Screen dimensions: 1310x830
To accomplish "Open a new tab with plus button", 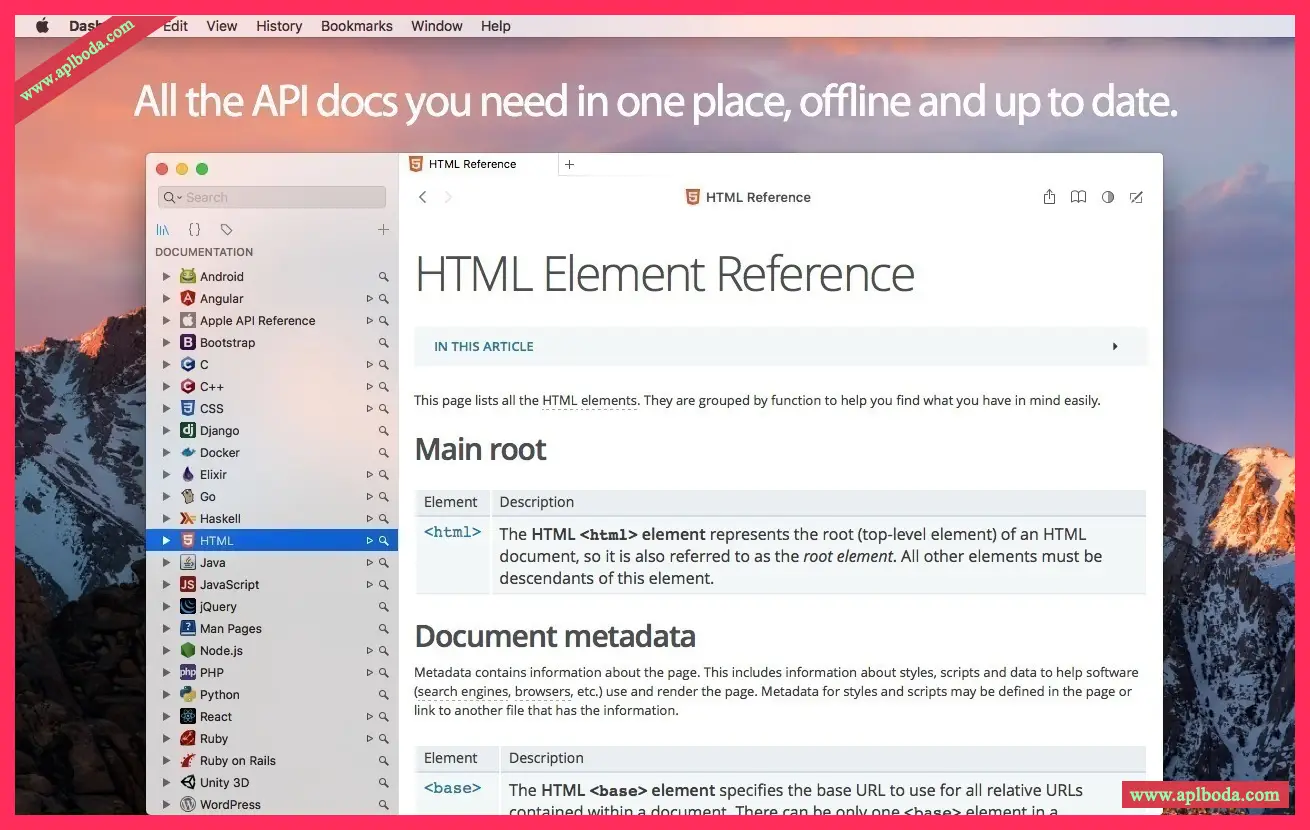I will (x=570, y=164).
